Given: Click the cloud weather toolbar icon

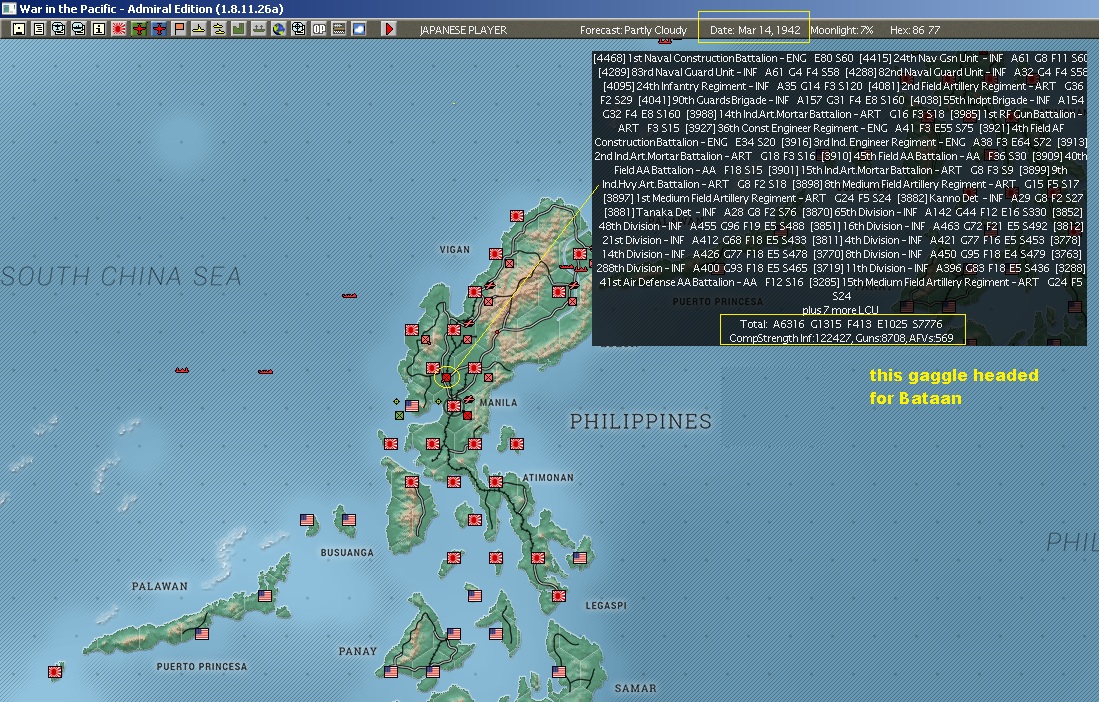Looking at the screenshot, I should (x=359, y=29).
